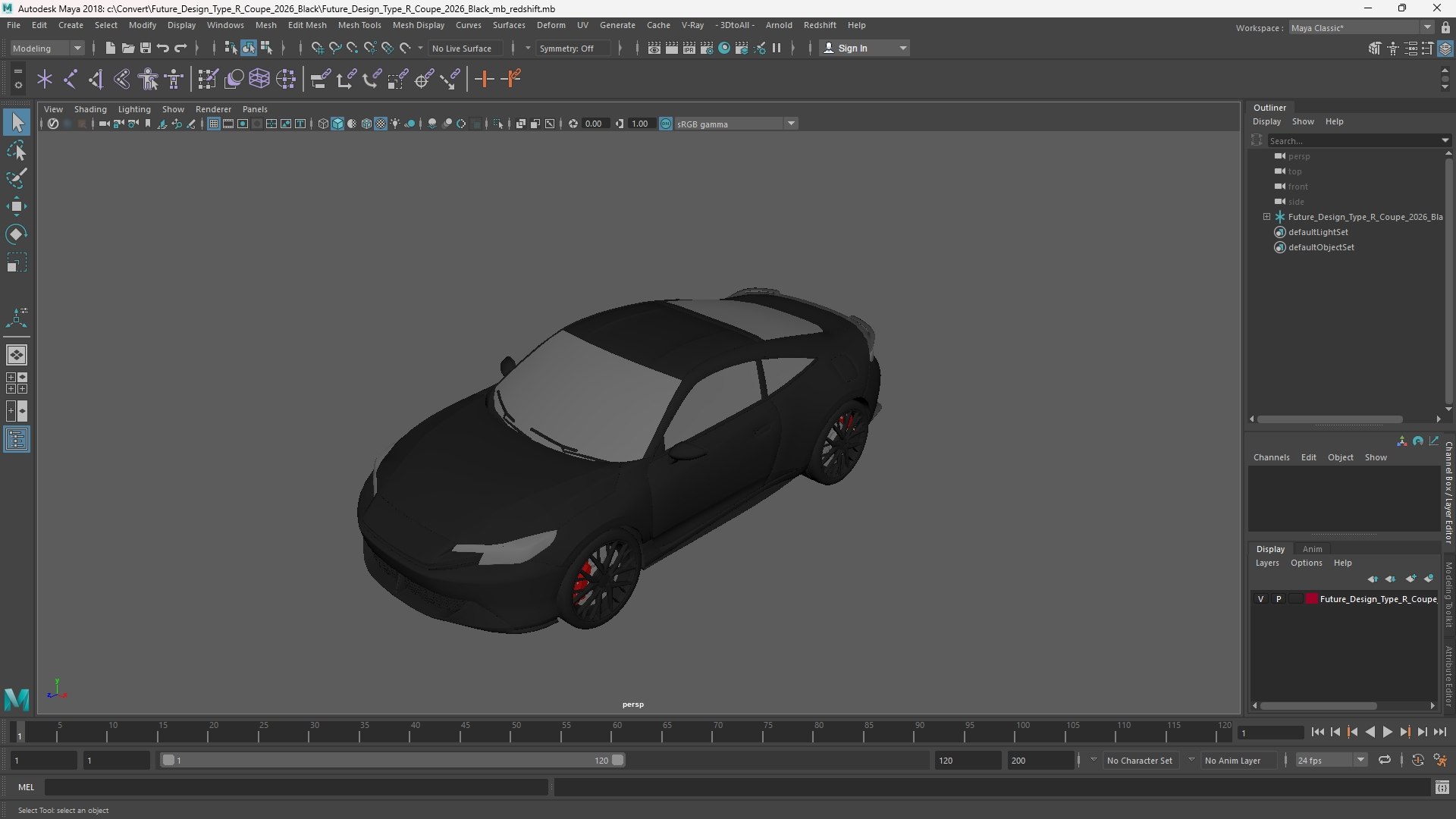This screenshot has height=819, width=1456.
Task: Toggle layer visibility V box
Action: click(x=1261, y=599)
